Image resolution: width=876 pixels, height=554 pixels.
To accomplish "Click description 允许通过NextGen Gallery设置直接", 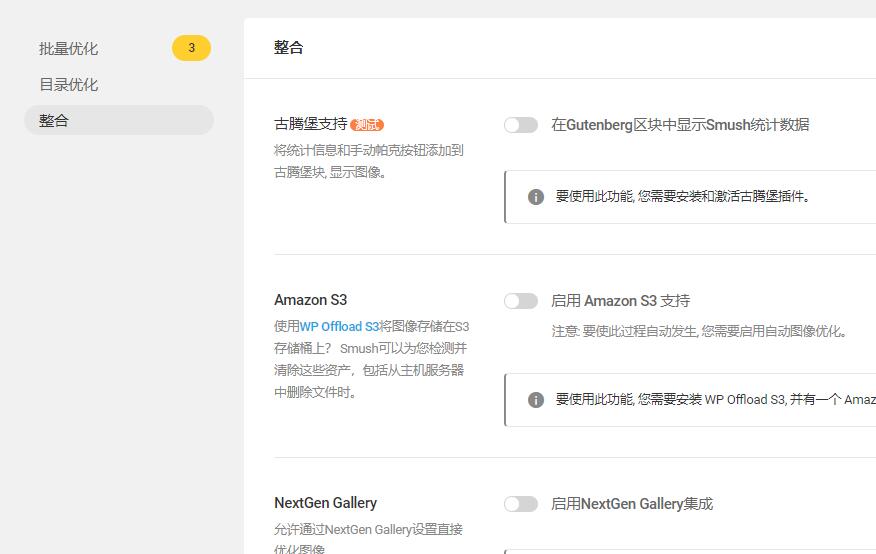I will coord(368,538).
